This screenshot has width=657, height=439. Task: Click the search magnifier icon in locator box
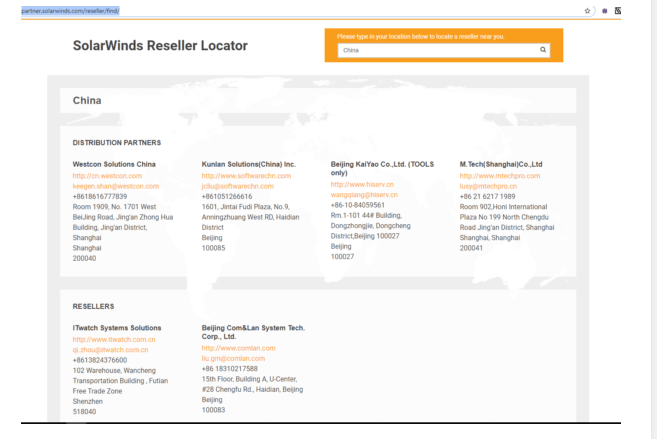pyautogui.click(x=543, y=50)
